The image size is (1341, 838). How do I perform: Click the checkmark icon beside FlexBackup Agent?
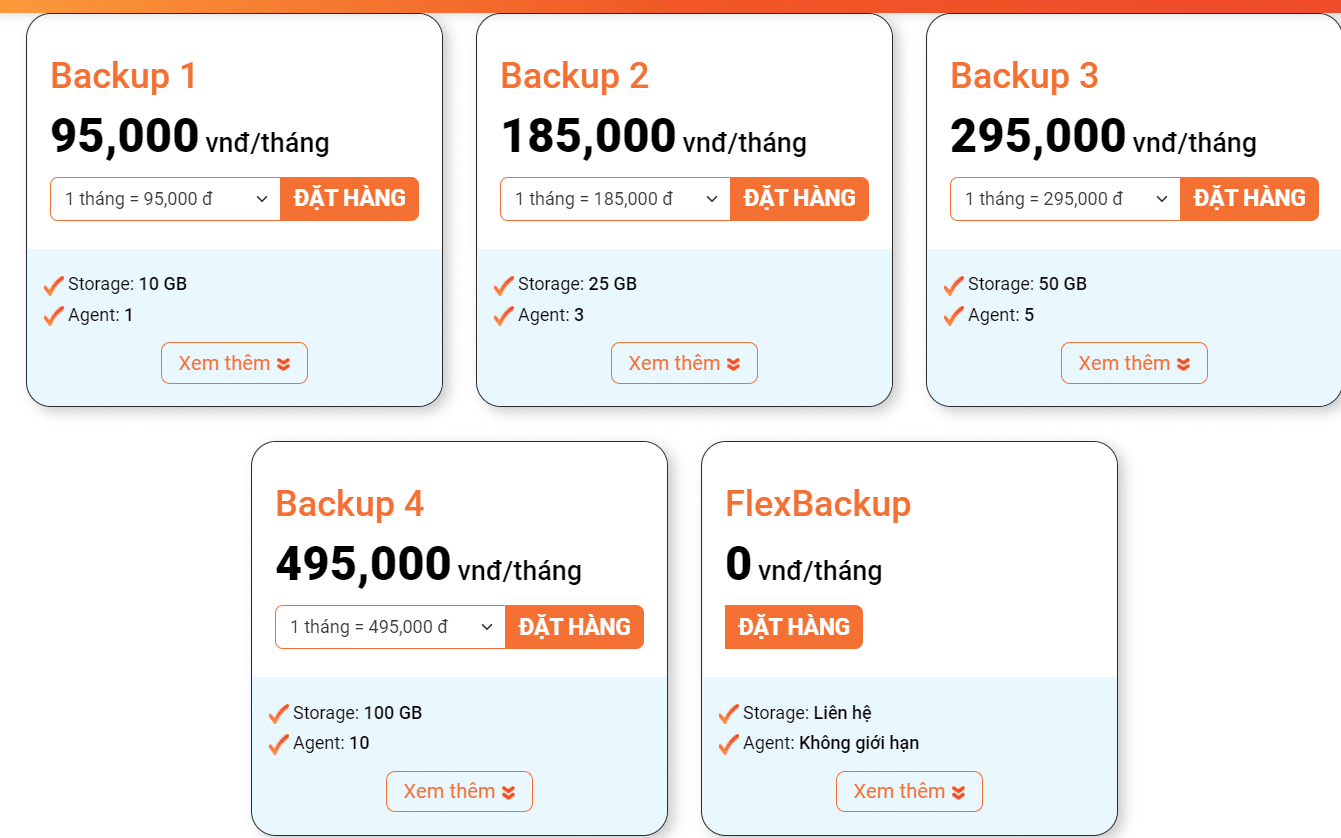729,745
